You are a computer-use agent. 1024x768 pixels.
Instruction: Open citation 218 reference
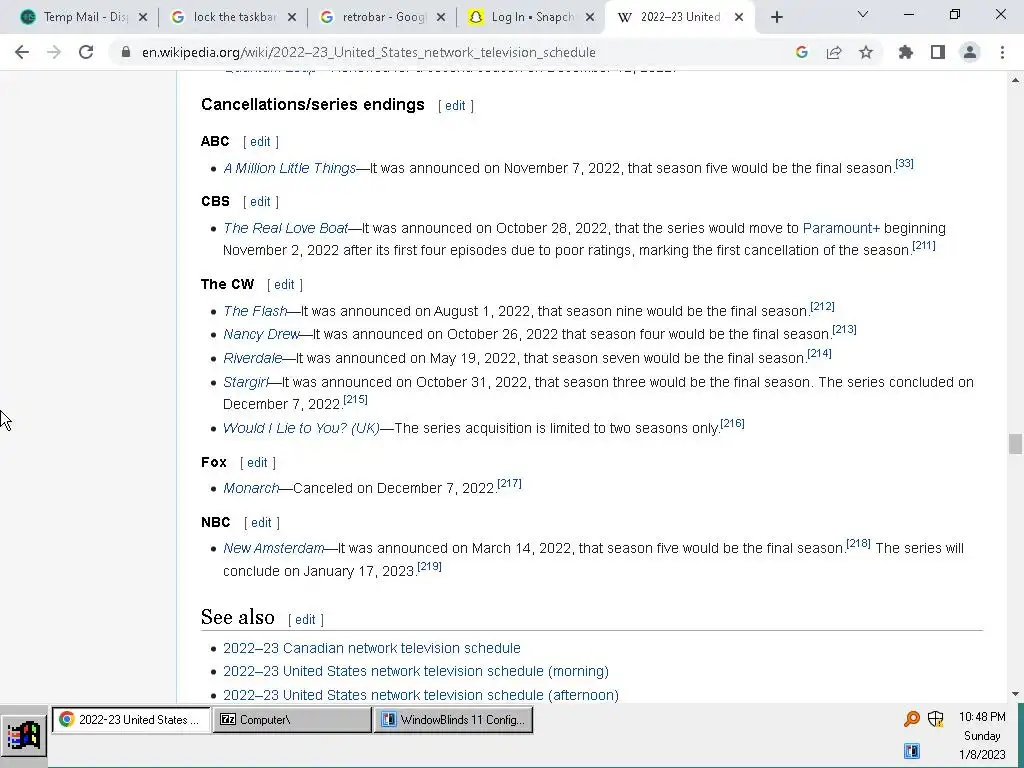[859, 543]
